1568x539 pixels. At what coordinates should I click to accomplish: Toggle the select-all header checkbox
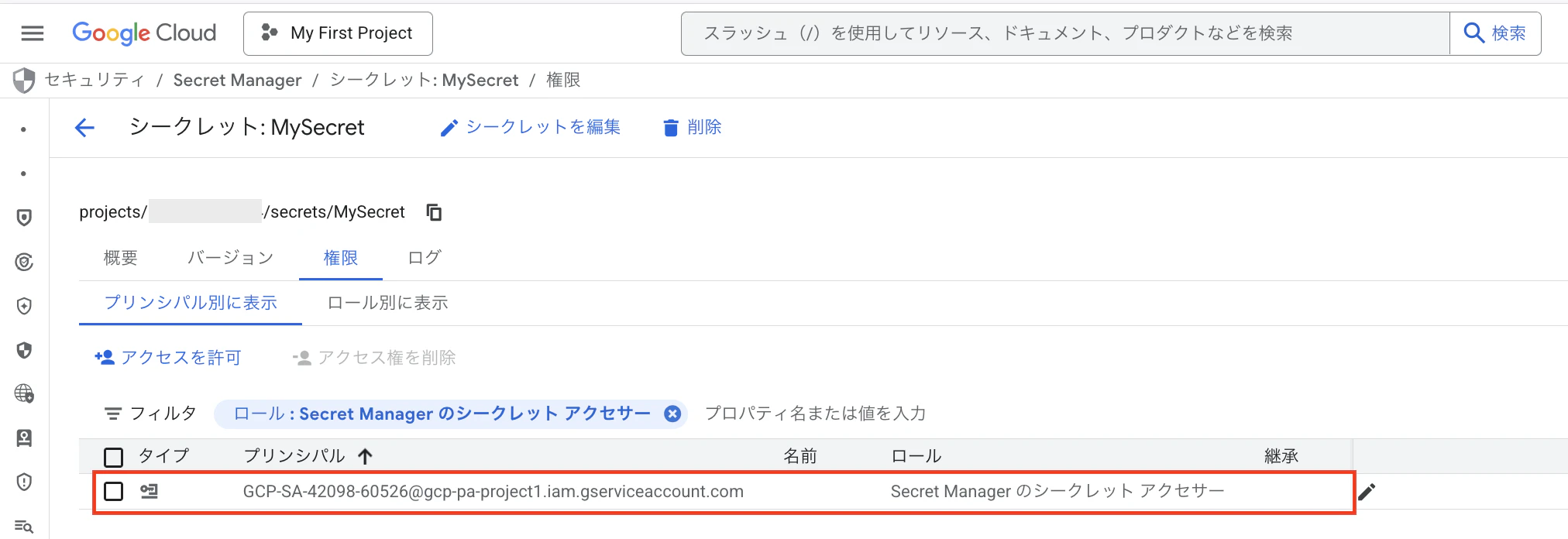(114, 457)
